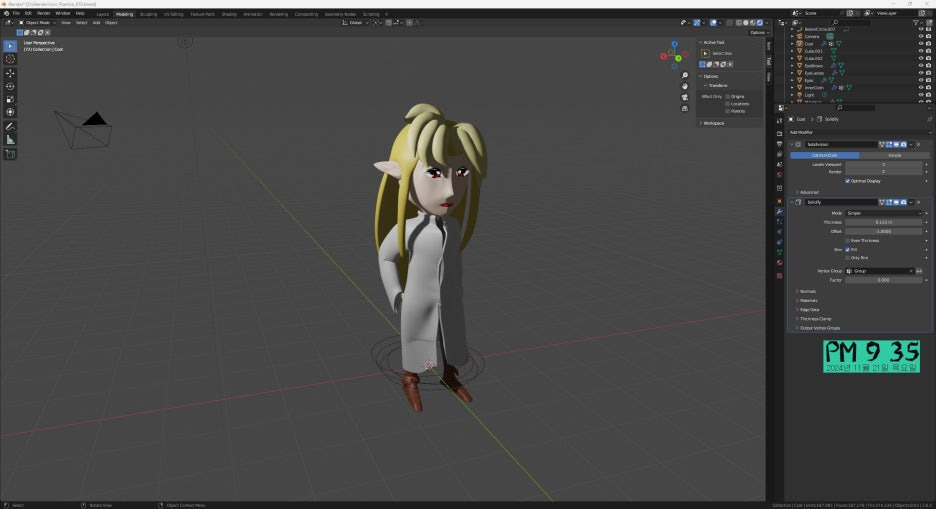Screen dimensions: 936x509
Task: Enable the Only Rim checkbox
Action: [x=848, y=258]
